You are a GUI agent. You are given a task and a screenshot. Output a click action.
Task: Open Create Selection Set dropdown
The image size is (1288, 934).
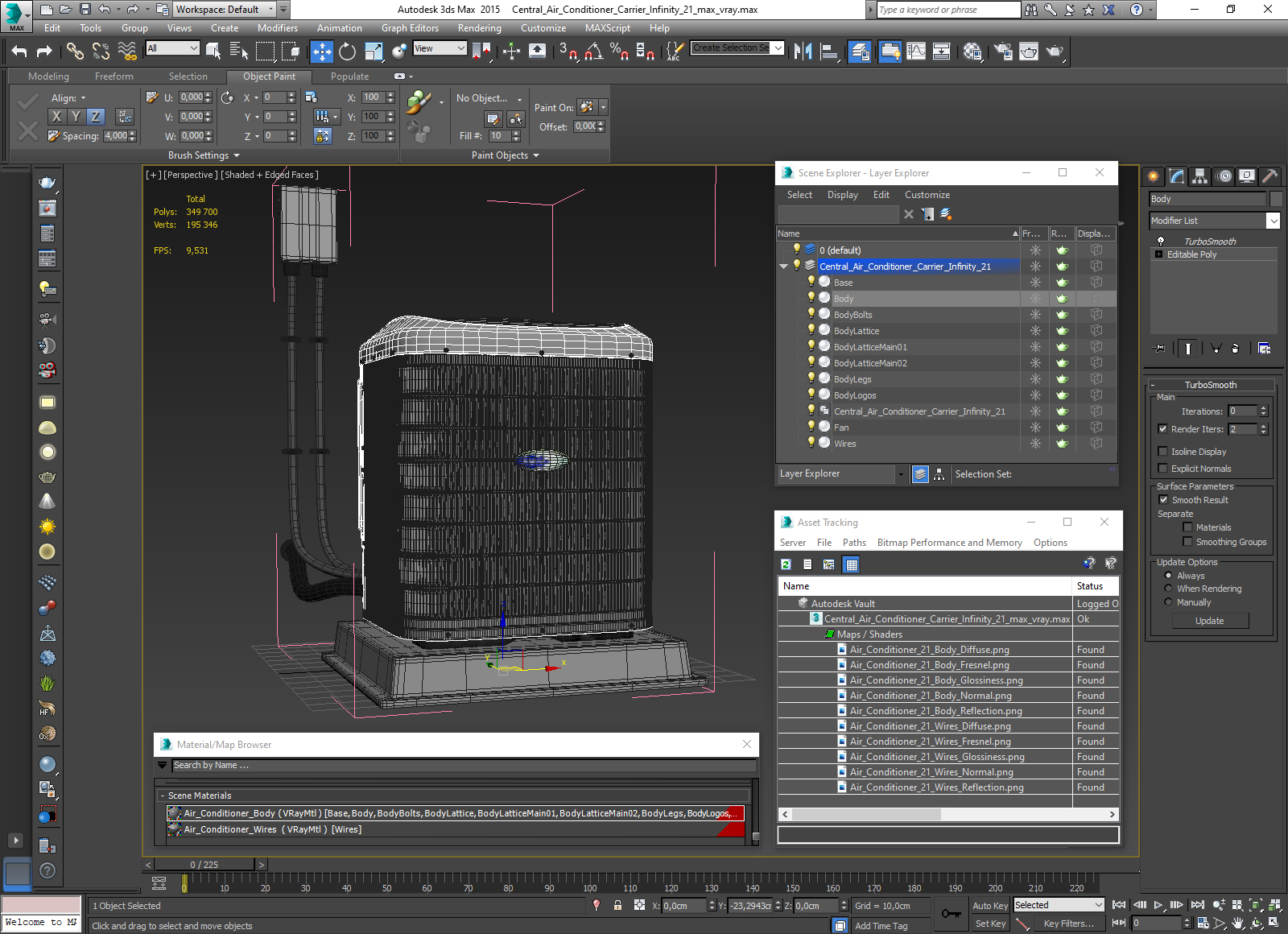tap(778, 48)
